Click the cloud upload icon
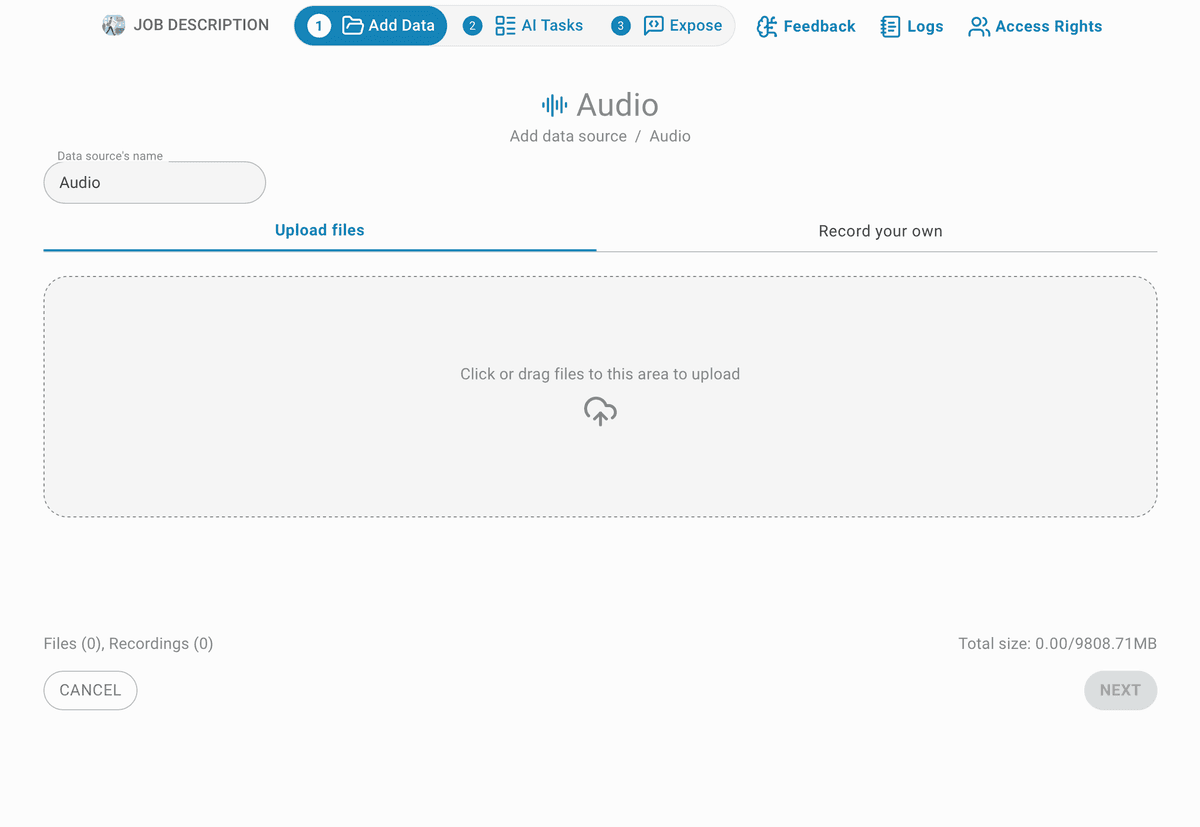Screen dimensions: 1200x827 tap(600, 411)
